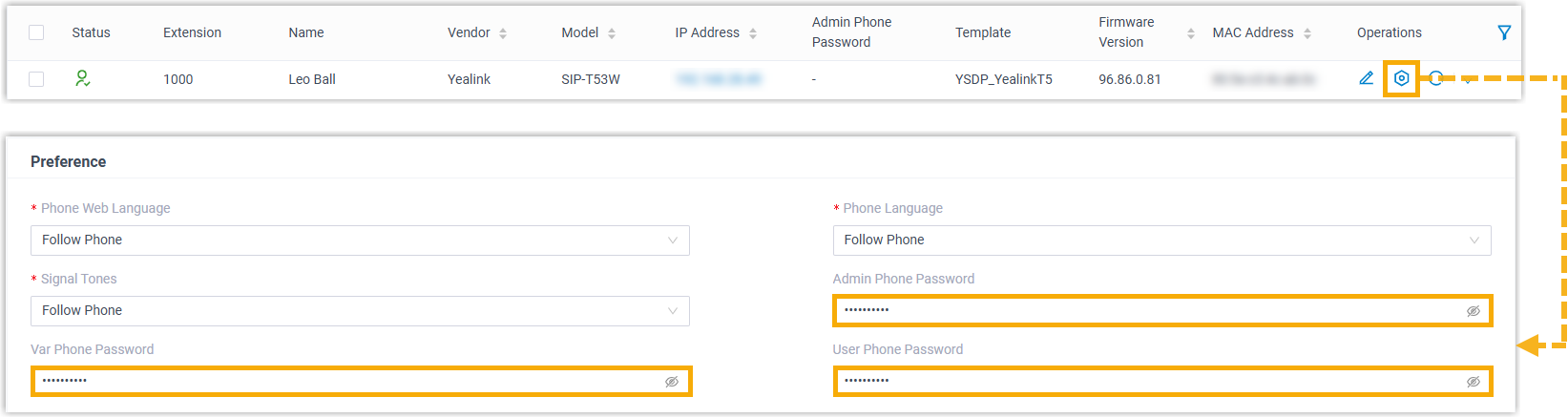
Task: Sort by Firmware Version column arrows
Action: click(1190, 33)
